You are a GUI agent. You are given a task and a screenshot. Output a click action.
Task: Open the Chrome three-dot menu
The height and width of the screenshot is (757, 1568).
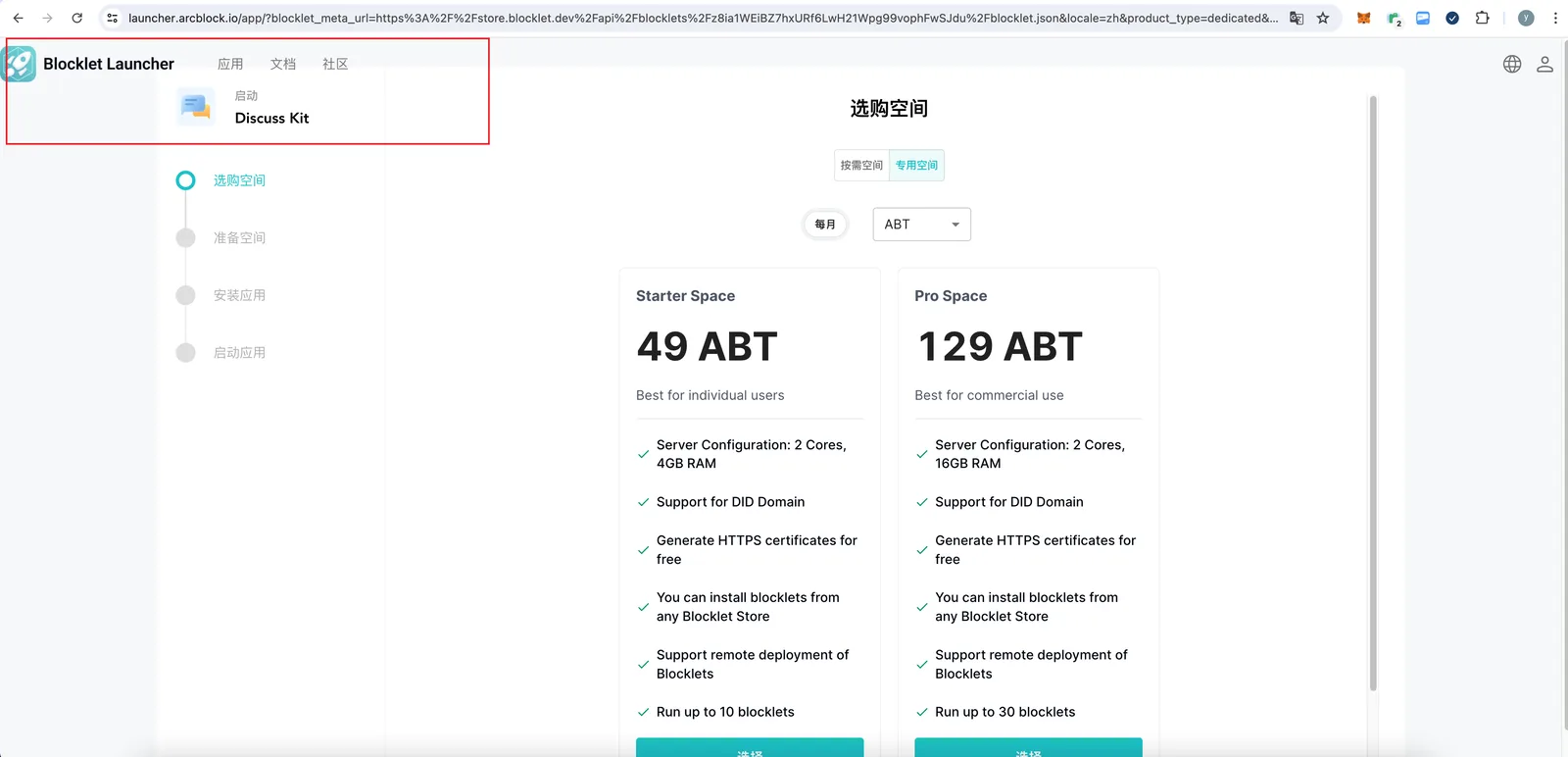click(x=1555, y=18)
